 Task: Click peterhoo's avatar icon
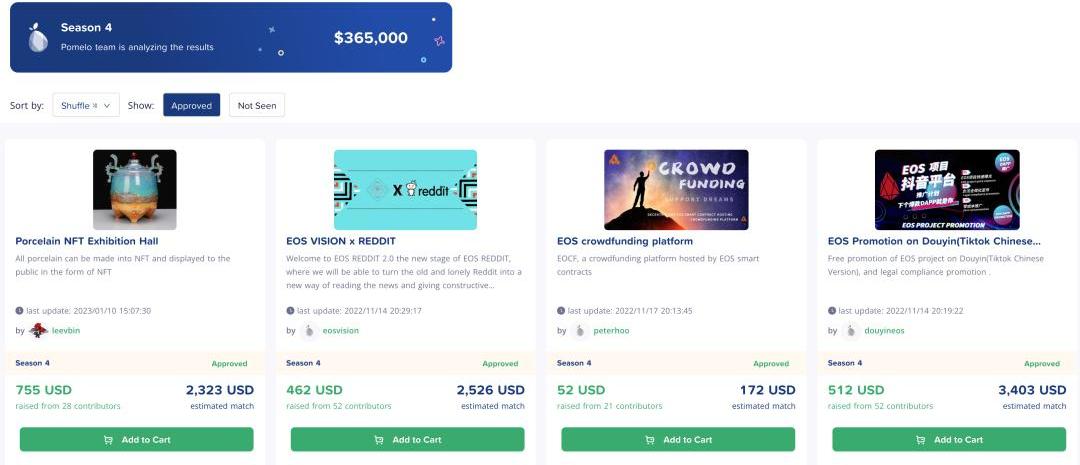[x=580, y=331]
